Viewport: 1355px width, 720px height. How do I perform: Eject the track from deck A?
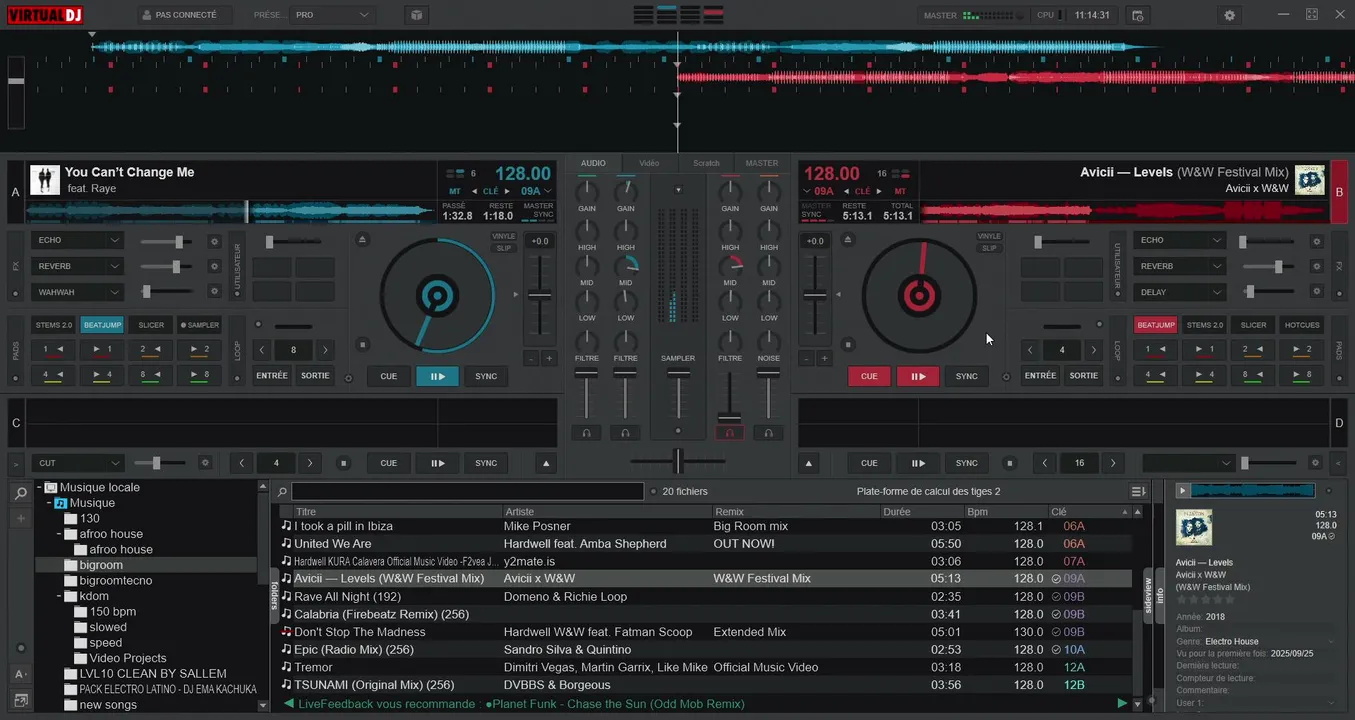[x=362, y=240]
